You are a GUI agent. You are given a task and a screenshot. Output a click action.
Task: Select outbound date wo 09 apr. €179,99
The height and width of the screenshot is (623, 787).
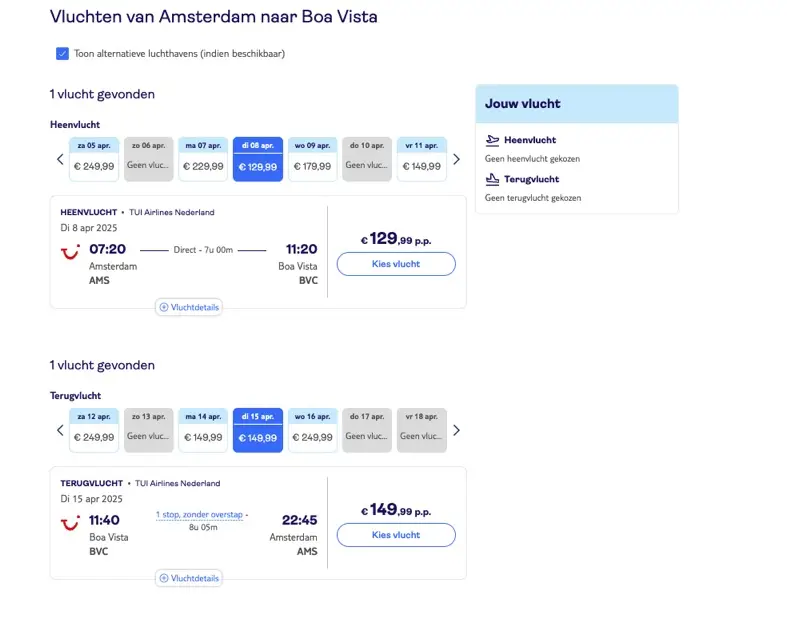coord(312,159)
